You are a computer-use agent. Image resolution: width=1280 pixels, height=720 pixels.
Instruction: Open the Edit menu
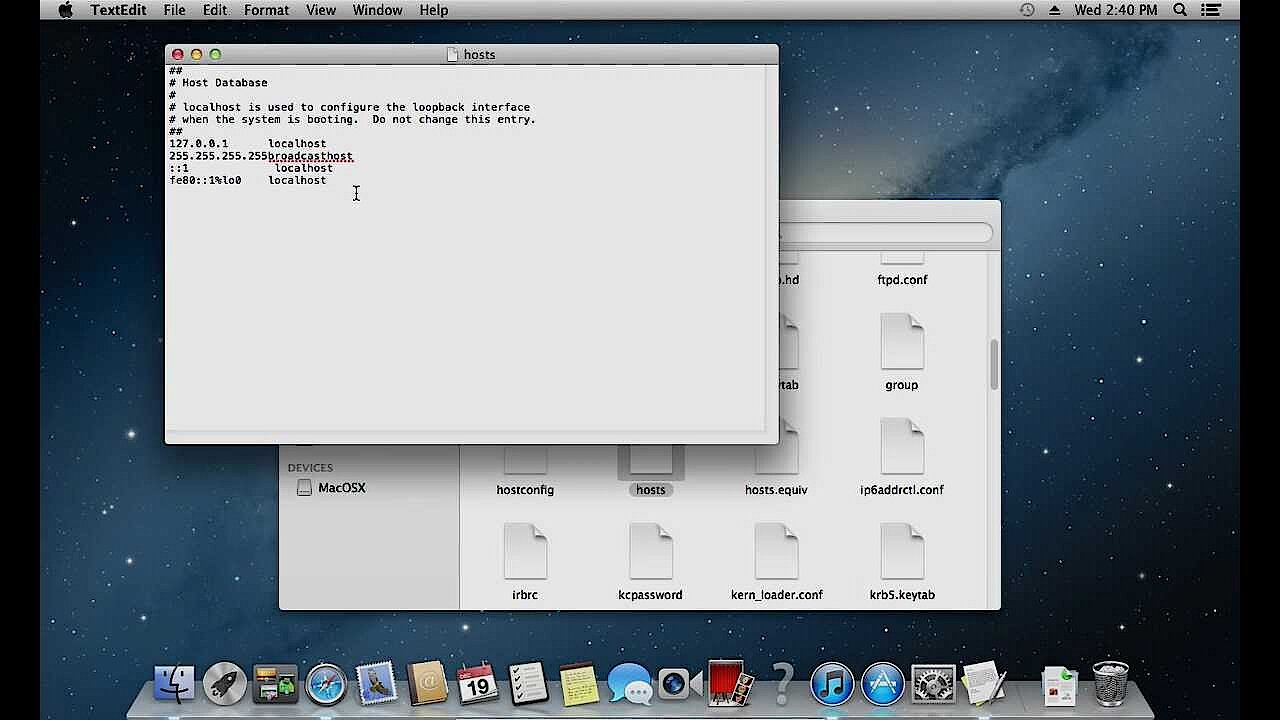click(x=215, y=10)
